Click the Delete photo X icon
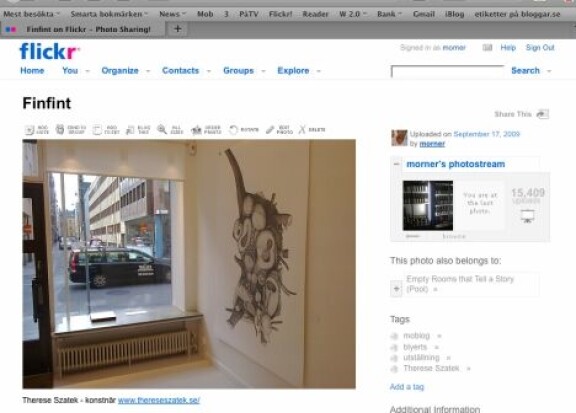 (302, 129)
